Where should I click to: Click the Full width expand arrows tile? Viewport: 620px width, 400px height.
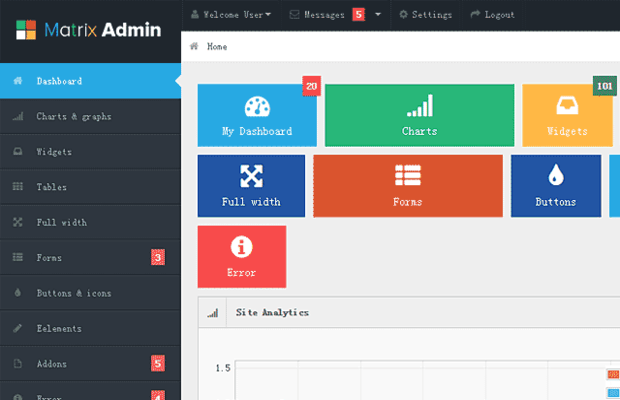tap(251, 186)
